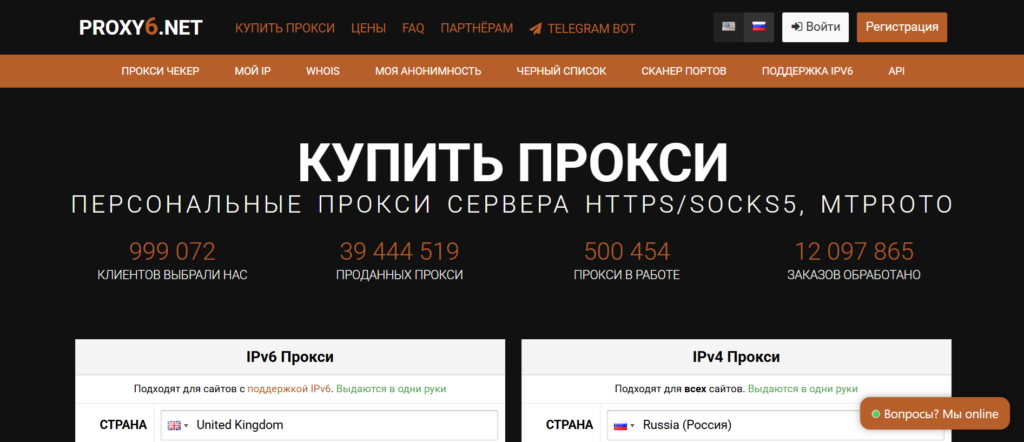The width and height of the screenshot is (1024, 442).
Task: Open the ПРОКСИ ЧЕКЕР tool
Action: [x=160, y=71]
